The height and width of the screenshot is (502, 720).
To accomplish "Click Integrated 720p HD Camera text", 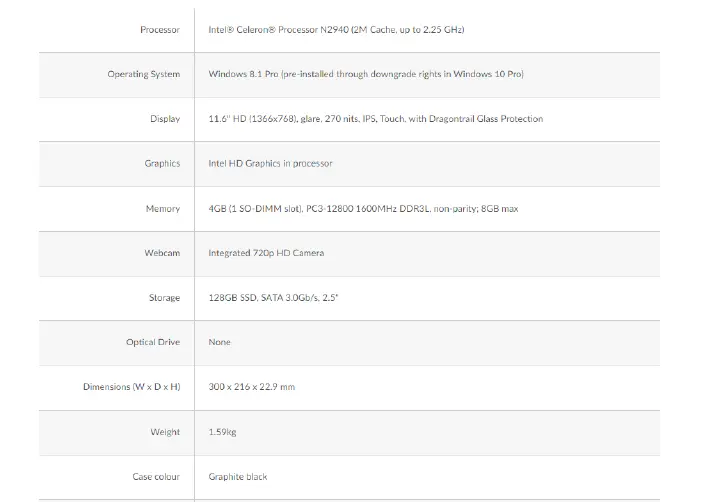I will 266,253.
